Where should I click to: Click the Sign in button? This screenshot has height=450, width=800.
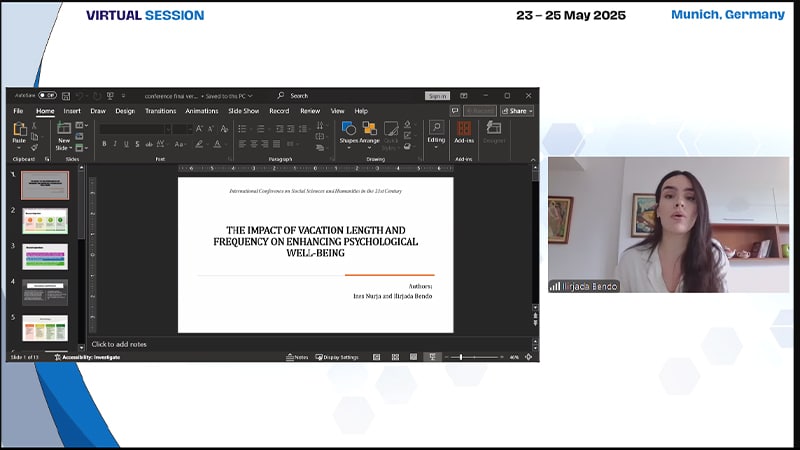(437, 96)
